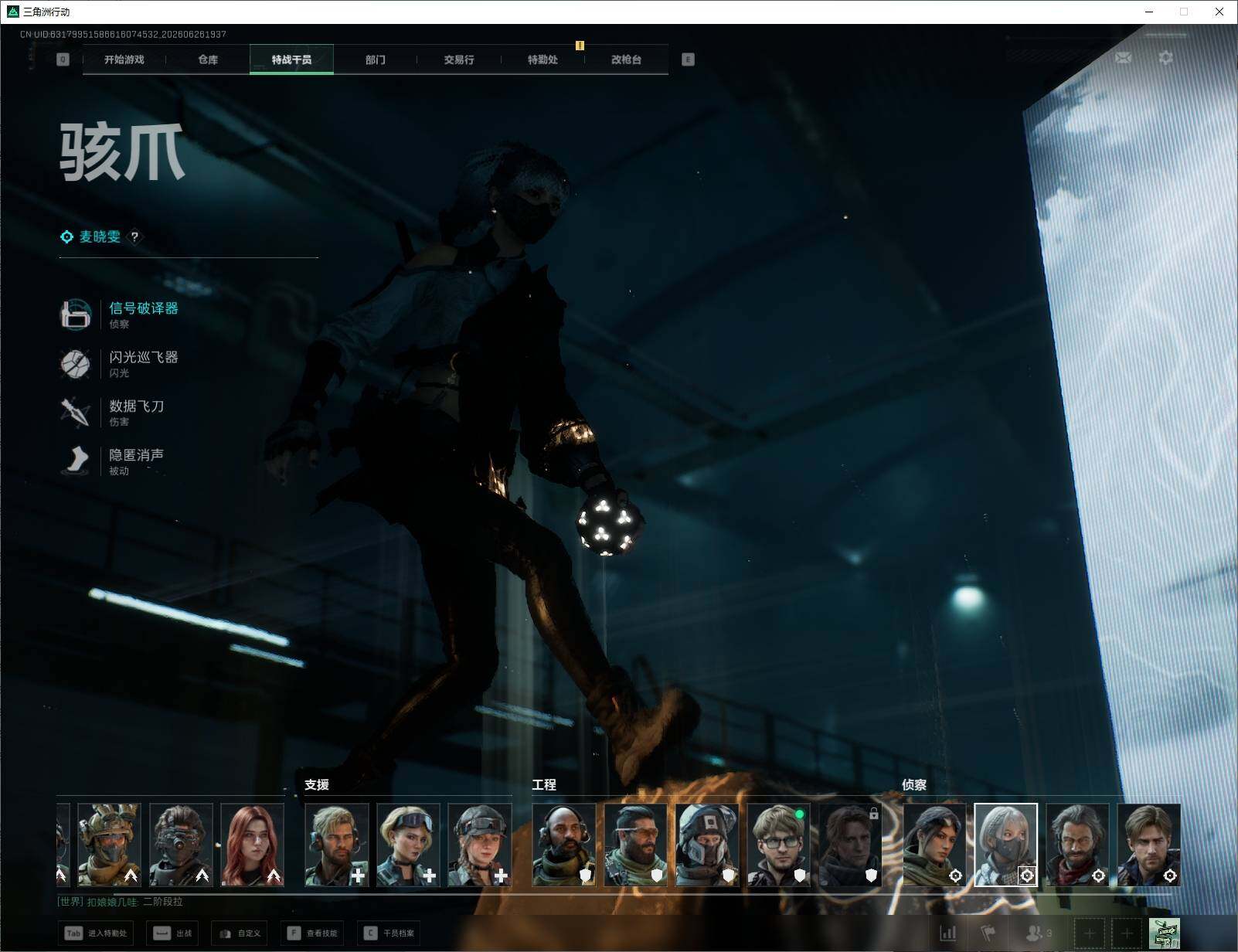Minimize the 三角洲行动 window
The height and width of the screenshot is (952, 1238).
[1148, 12]
